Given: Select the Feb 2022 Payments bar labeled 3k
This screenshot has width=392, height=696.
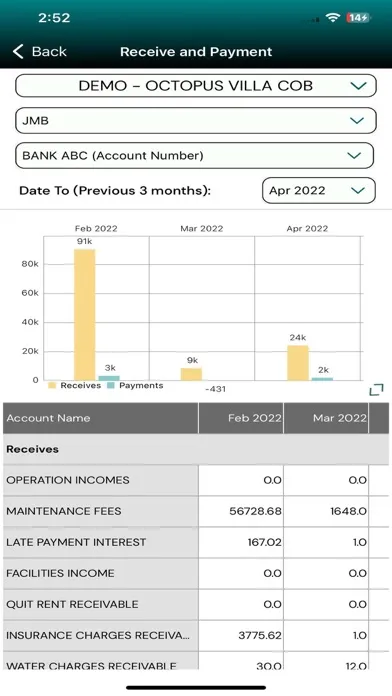Looking at the screenshot, I should click(109, 378).
